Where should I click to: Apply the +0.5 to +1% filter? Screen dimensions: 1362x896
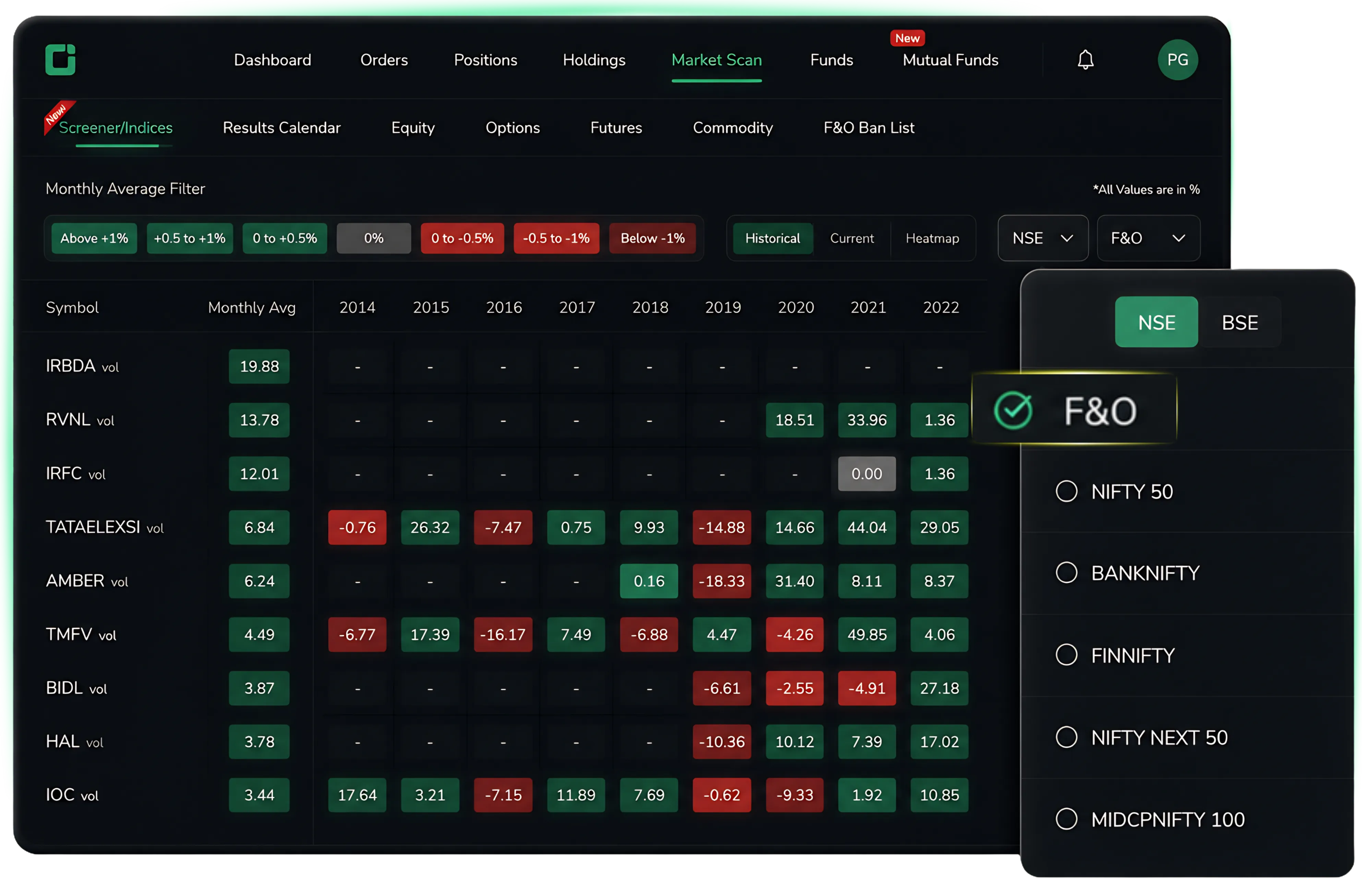tap(189, 238)
